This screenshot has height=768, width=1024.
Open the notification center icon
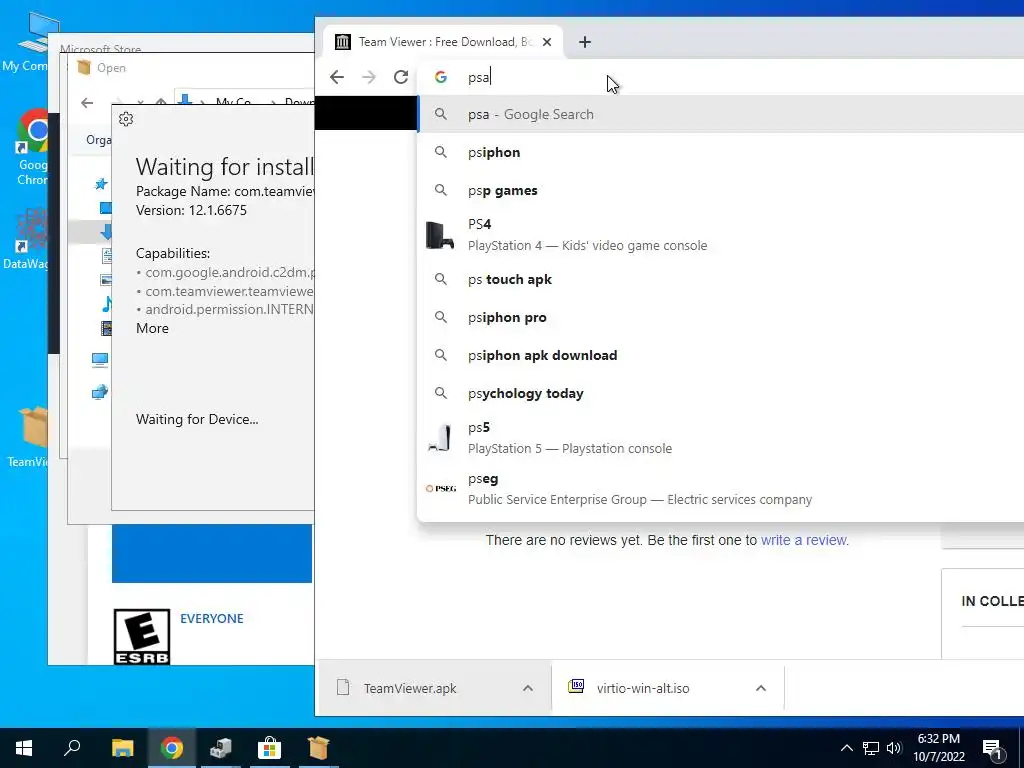click(992, 749)
